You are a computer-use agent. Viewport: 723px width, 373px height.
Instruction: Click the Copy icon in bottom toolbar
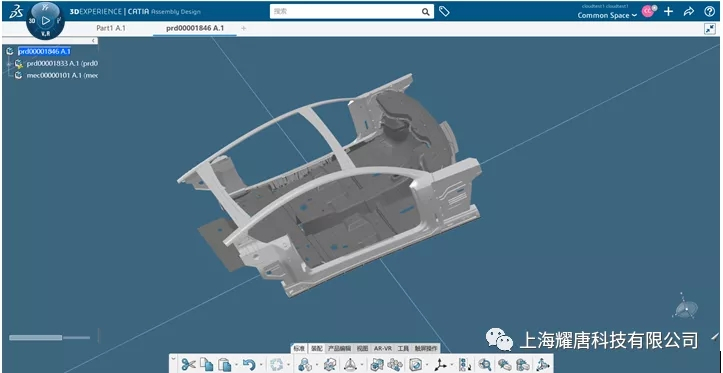(x=206, y=364)
